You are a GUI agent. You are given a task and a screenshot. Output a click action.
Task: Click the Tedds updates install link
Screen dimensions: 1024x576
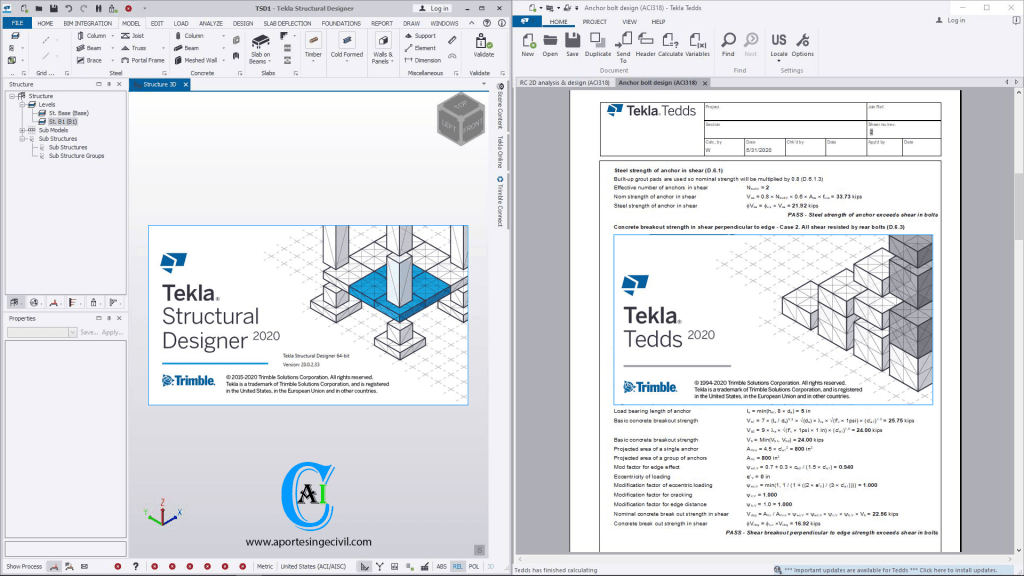892,570
